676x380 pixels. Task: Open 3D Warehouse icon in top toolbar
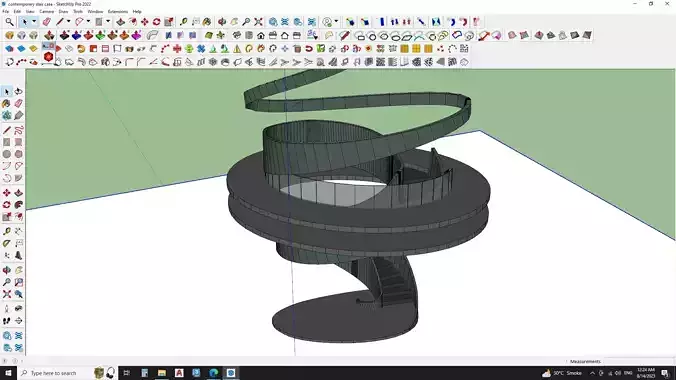(273, 22)
